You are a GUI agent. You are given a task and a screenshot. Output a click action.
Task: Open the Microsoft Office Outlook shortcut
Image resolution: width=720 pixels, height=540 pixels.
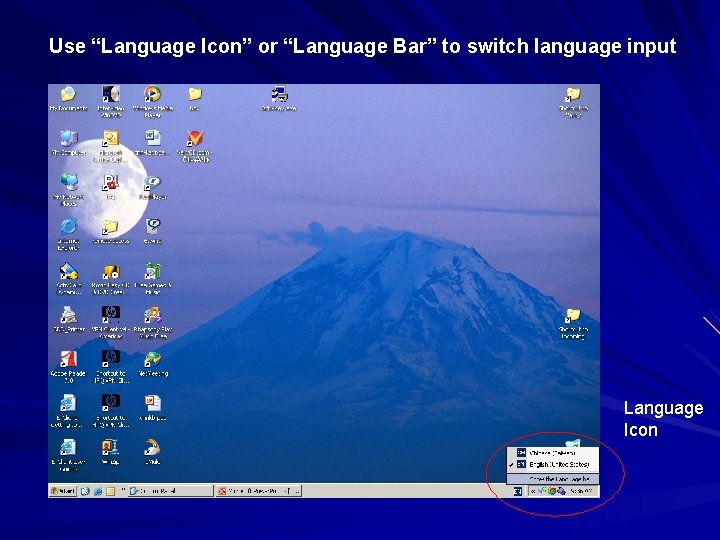click(110, 146)
